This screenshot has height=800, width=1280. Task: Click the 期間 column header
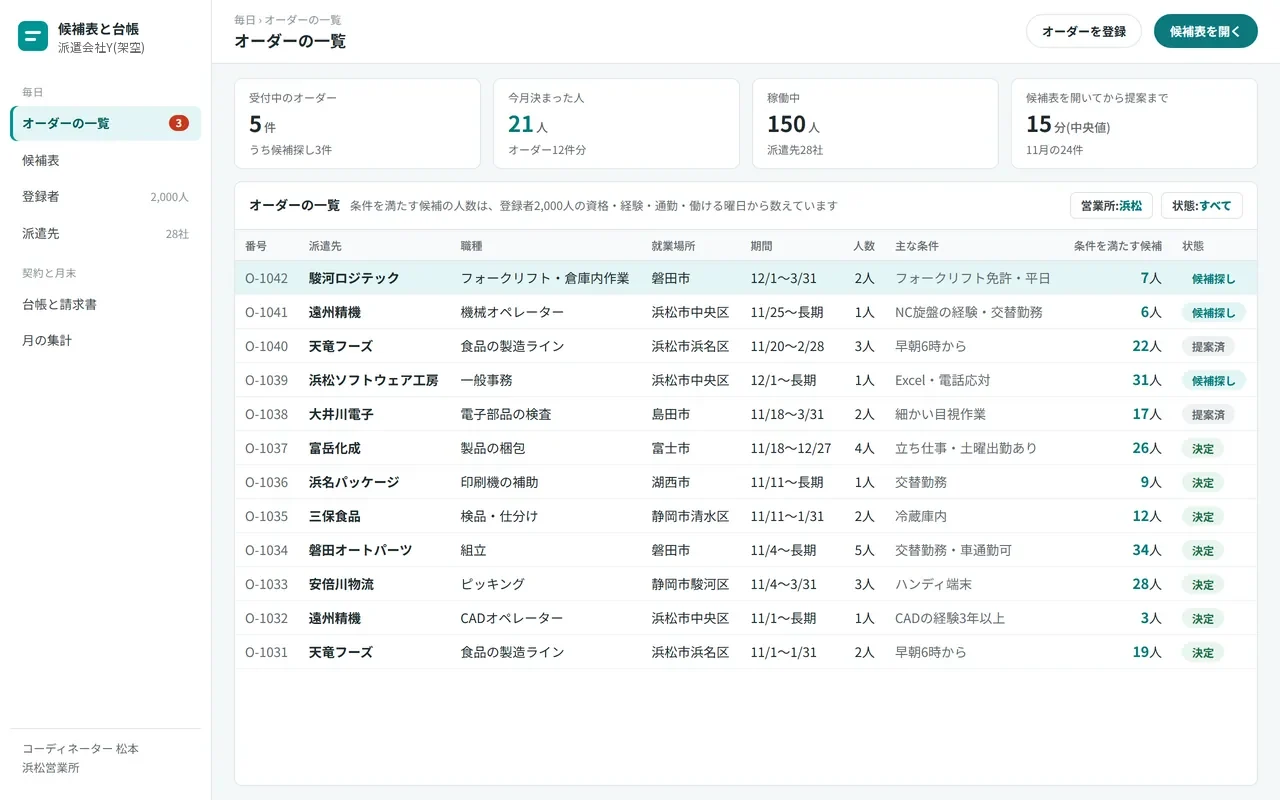pos(762,246)
